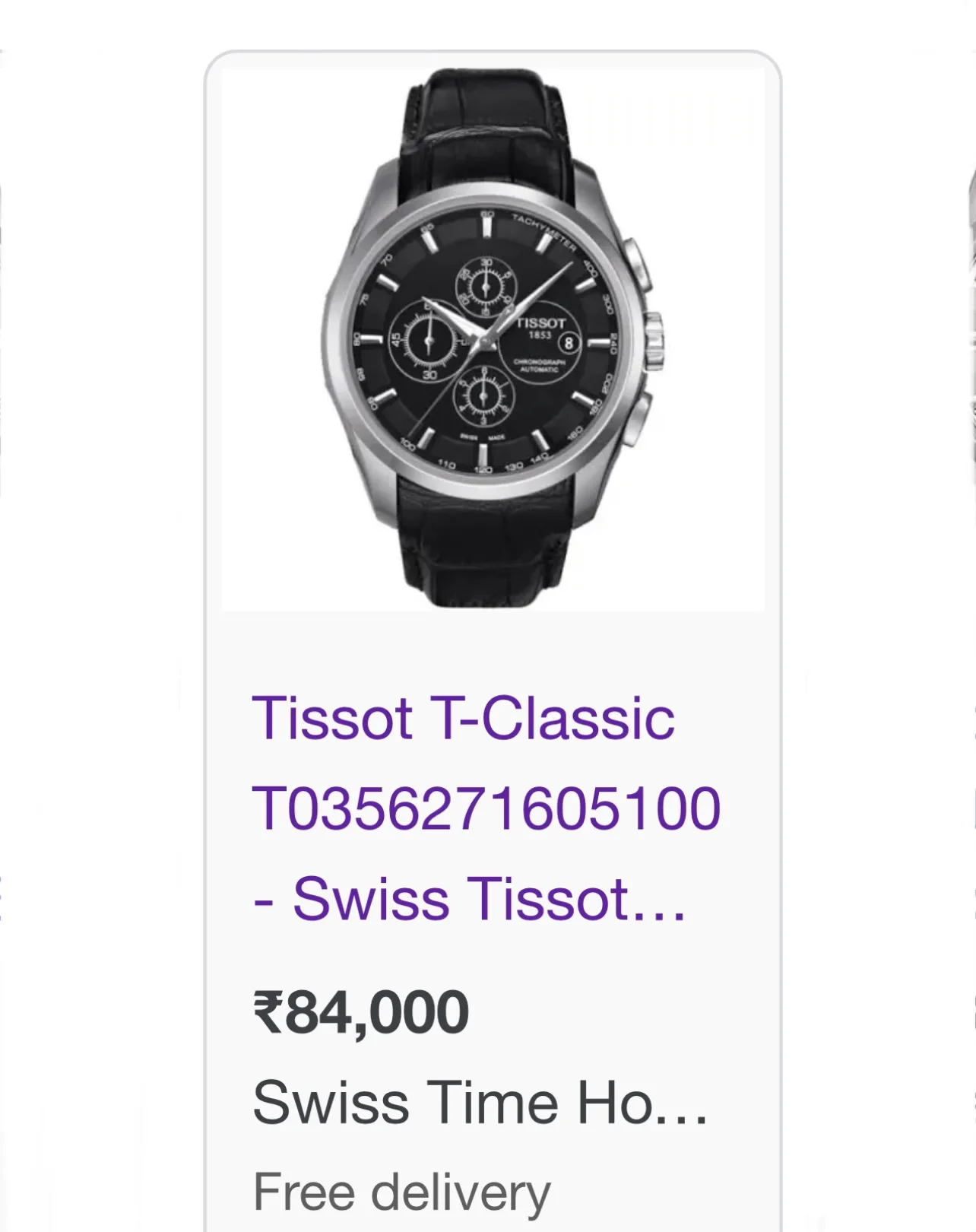The width and height of the screenshot is (976, 1232).
Task: Click the upper chronograph pusher button
Action: click(637, 262)
